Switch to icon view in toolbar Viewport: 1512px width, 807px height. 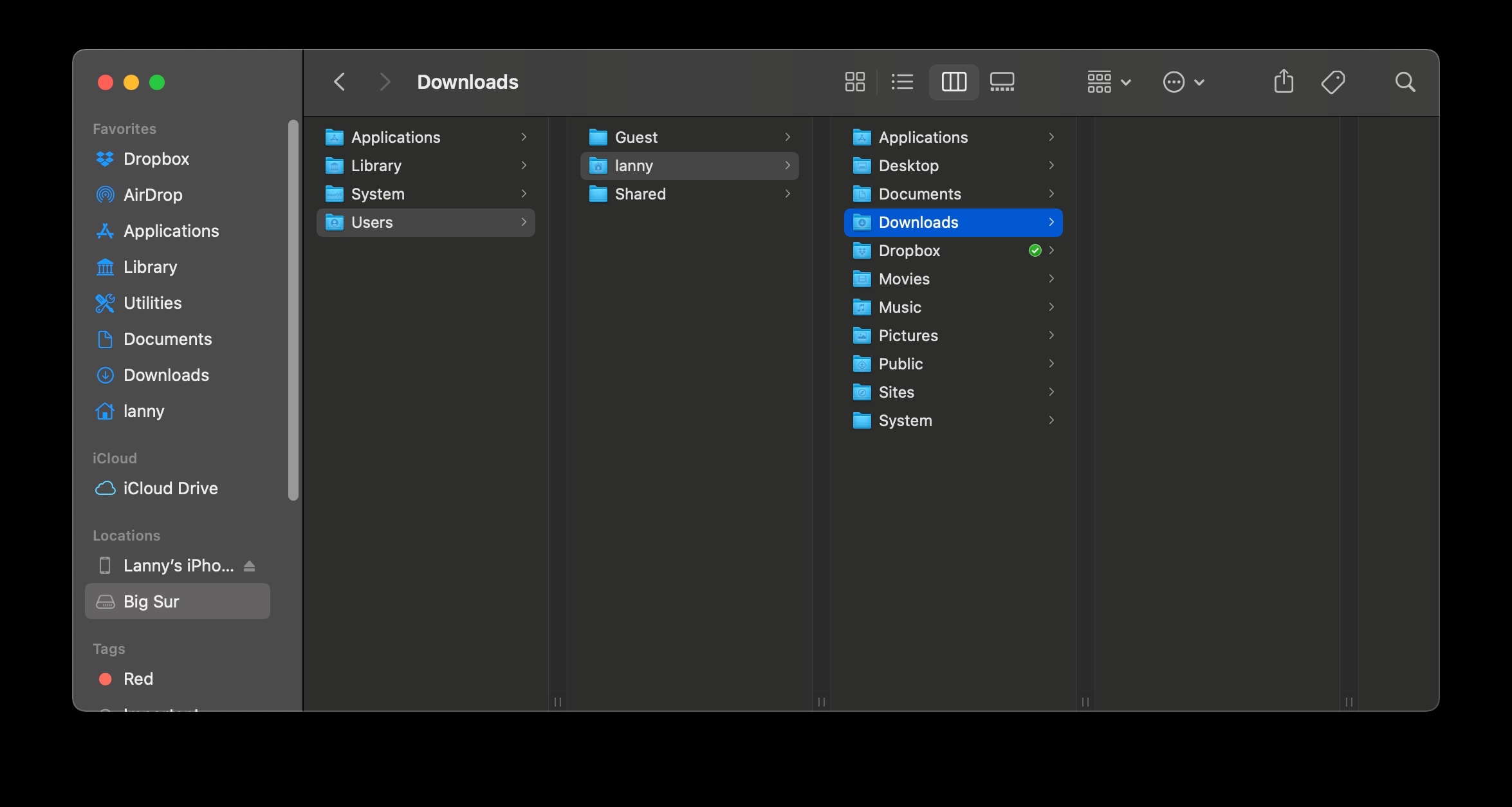[854, 82]
